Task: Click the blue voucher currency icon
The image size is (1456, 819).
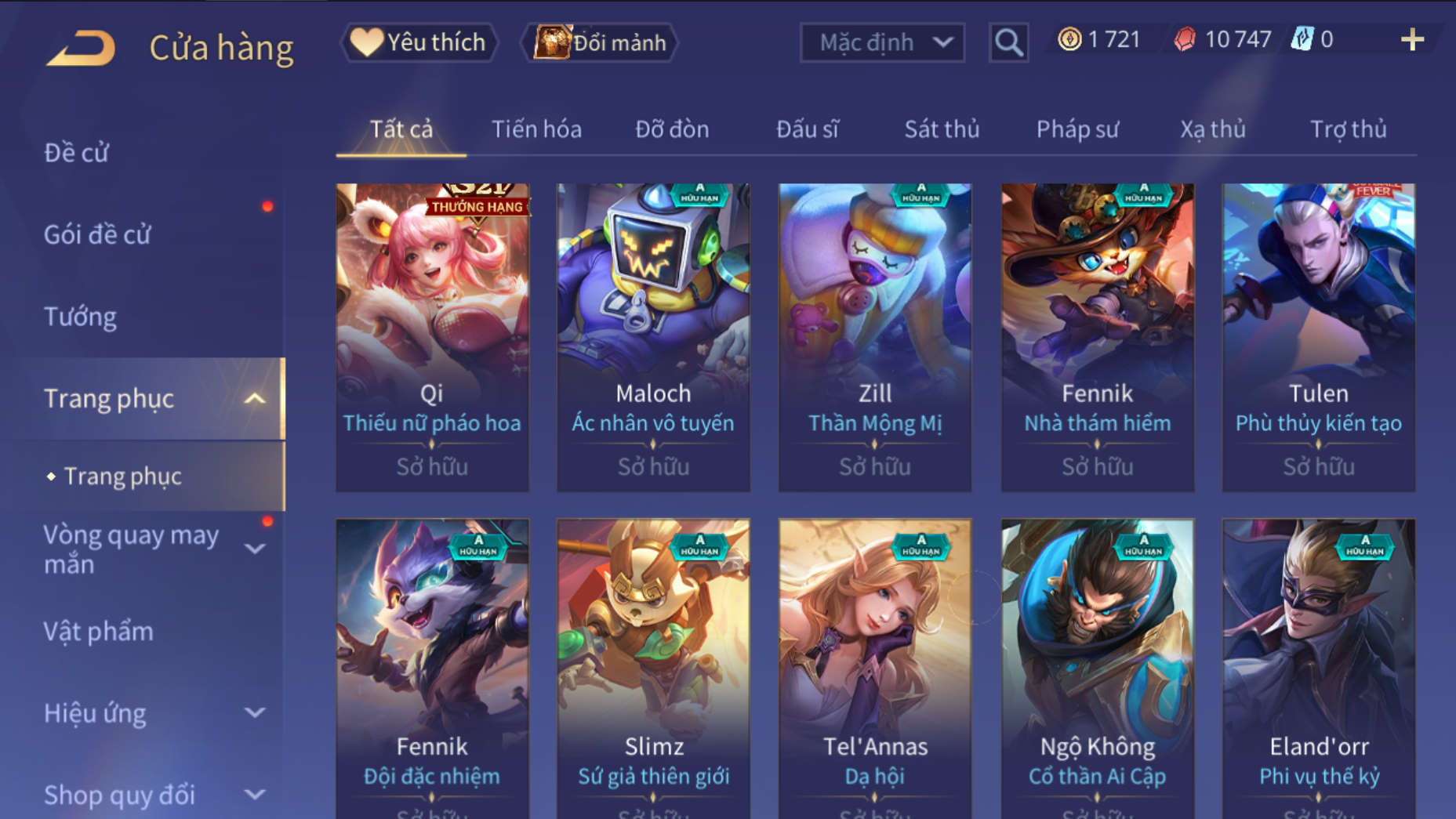Action: point(1302,39)
